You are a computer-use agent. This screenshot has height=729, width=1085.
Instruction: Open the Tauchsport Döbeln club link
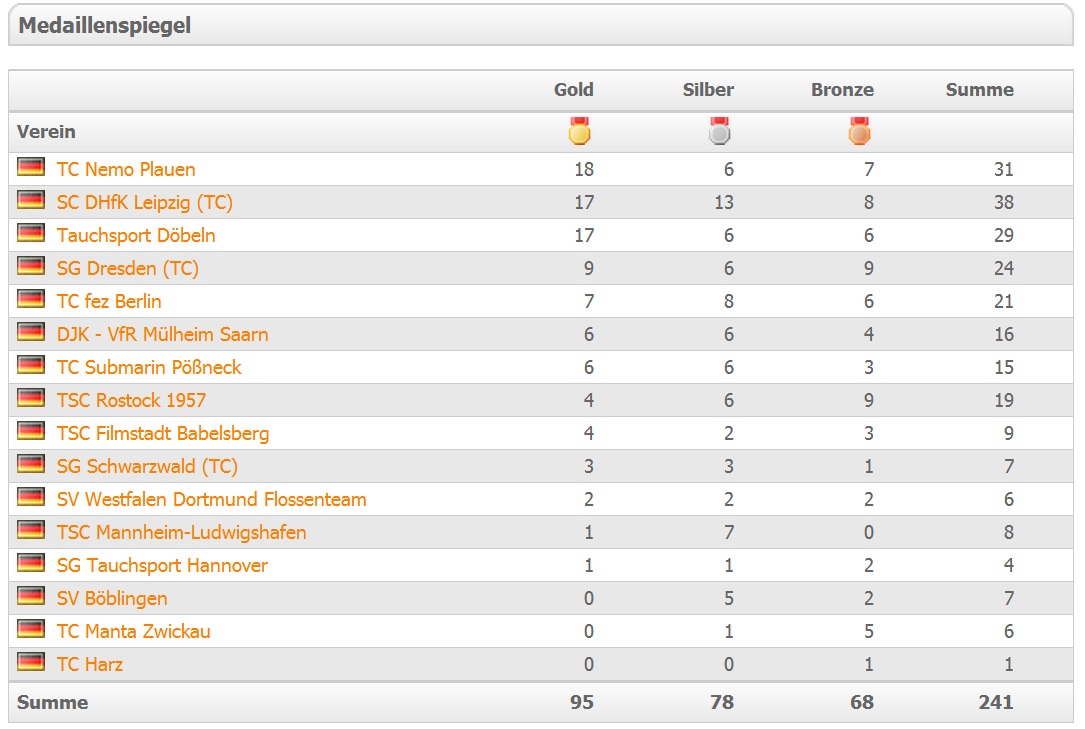pos(136,235)
